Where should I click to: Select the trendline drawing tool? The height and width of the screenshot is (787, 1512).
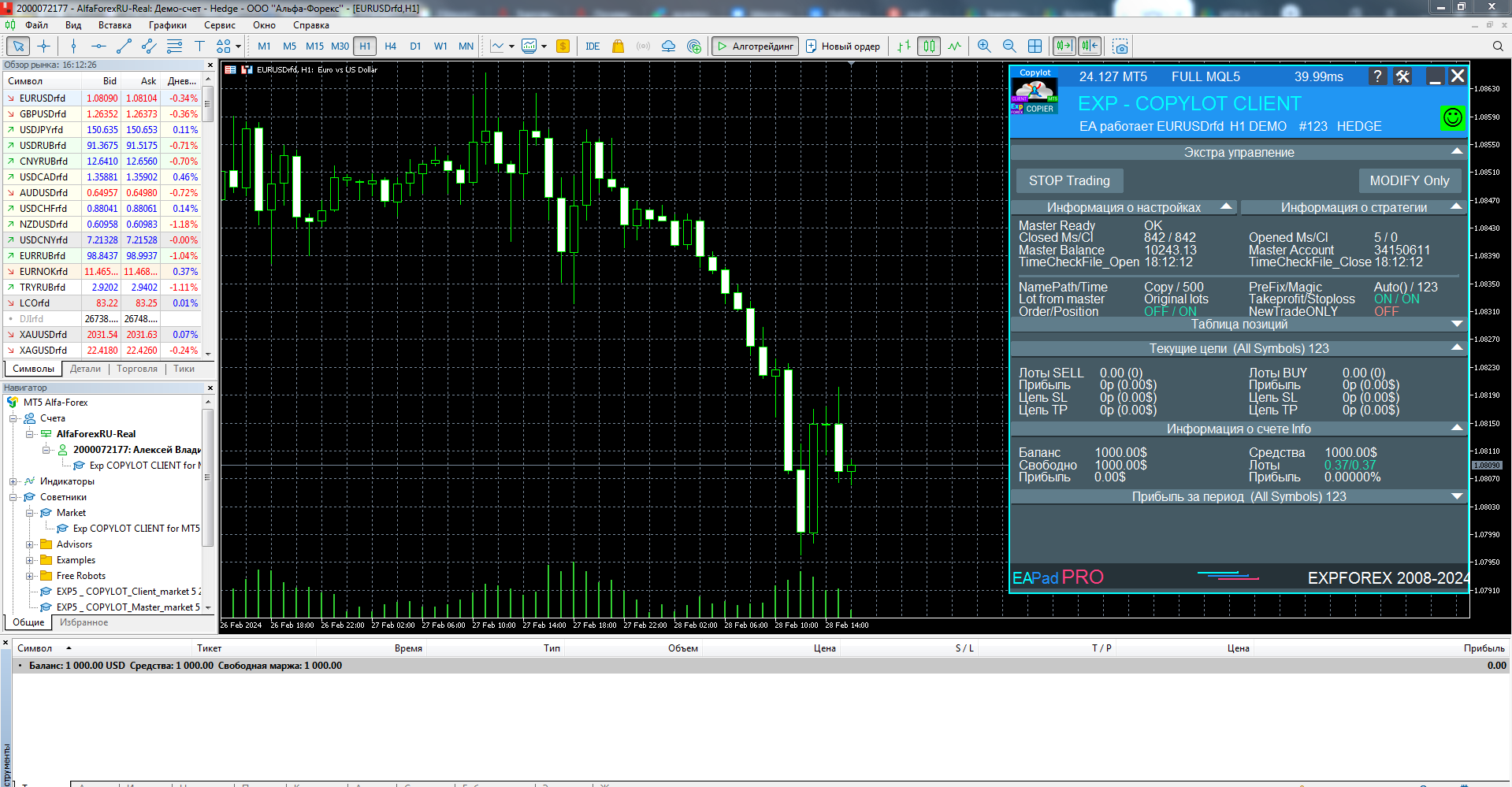(x=124, y=46)
